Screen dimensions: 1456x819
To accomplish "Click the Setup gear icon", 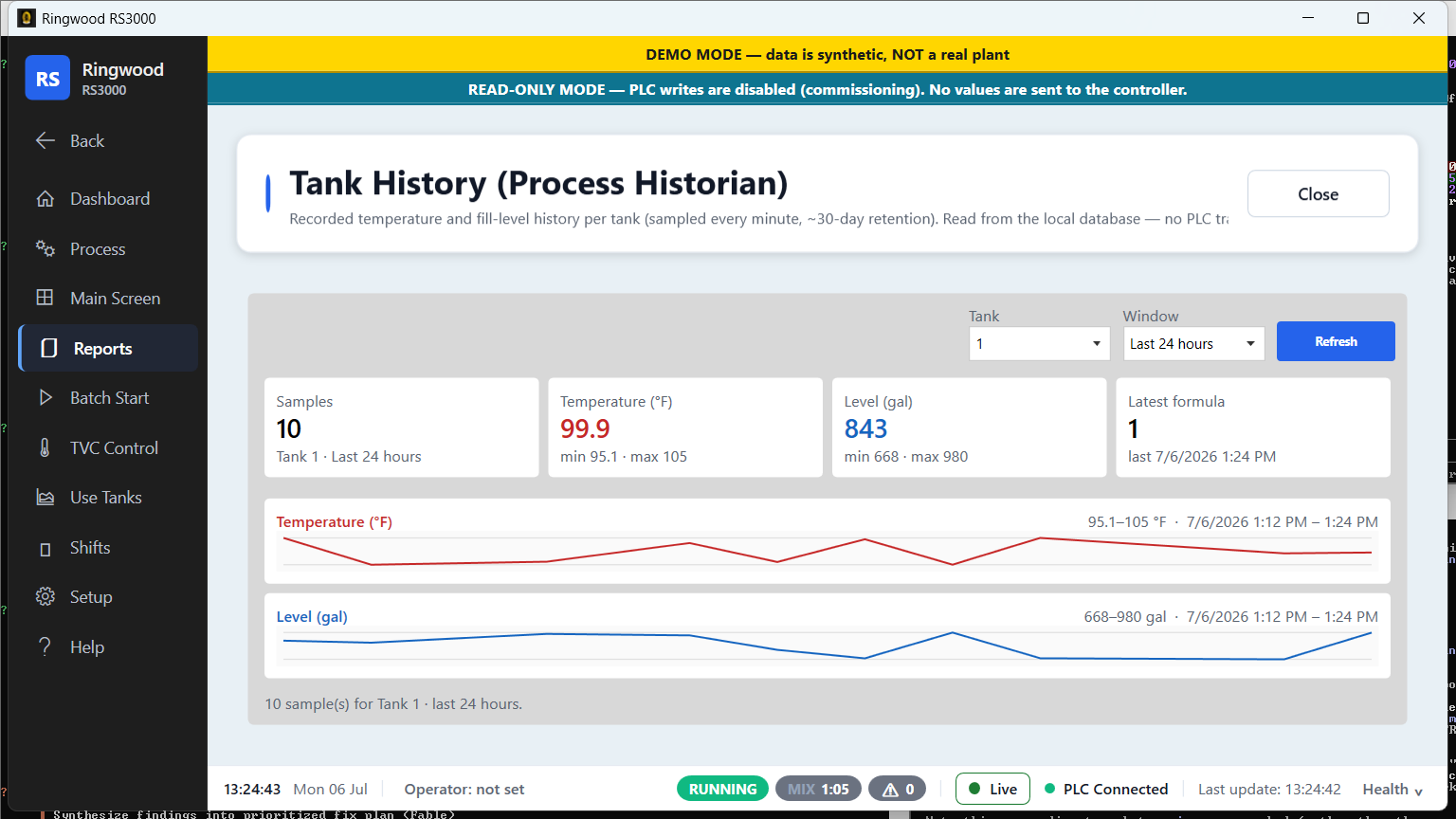I will pos(45,596).
